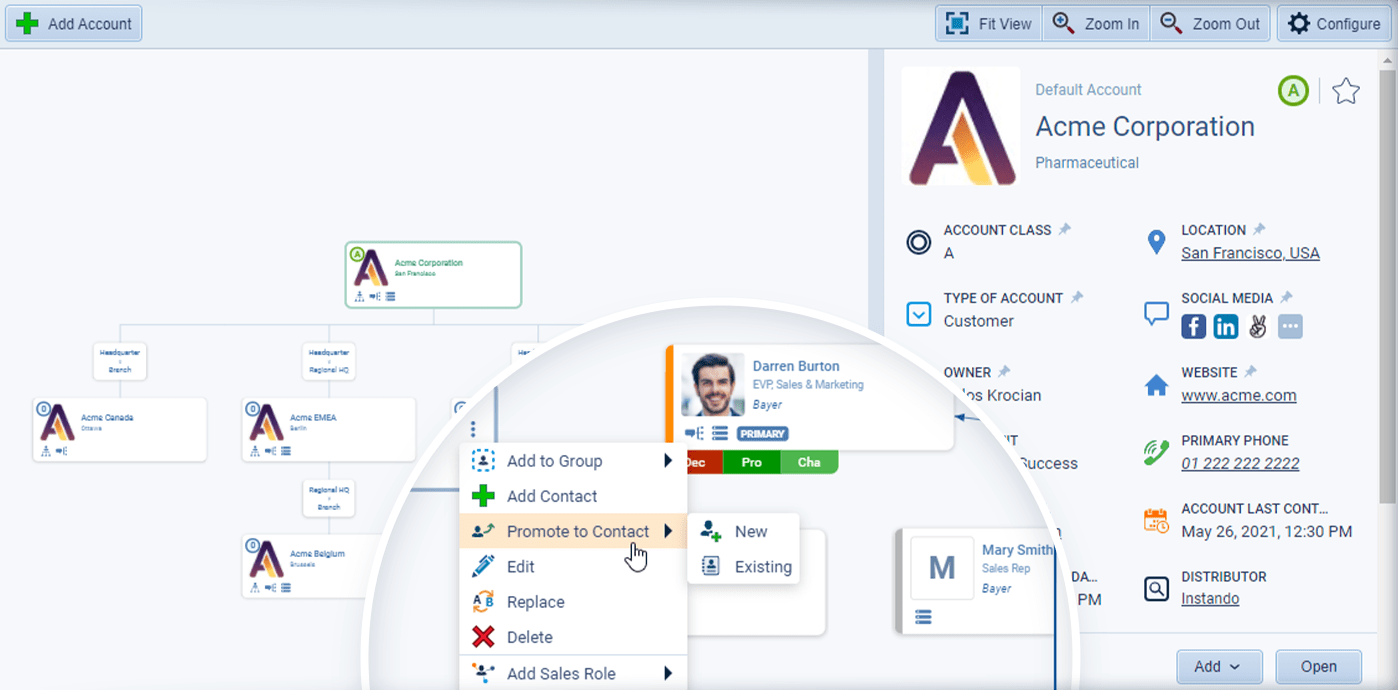The height and width of the screenshot is (690, 1398).
Task: Open Acme's LinkedIn profile icon
Action: coord(1226,325)
